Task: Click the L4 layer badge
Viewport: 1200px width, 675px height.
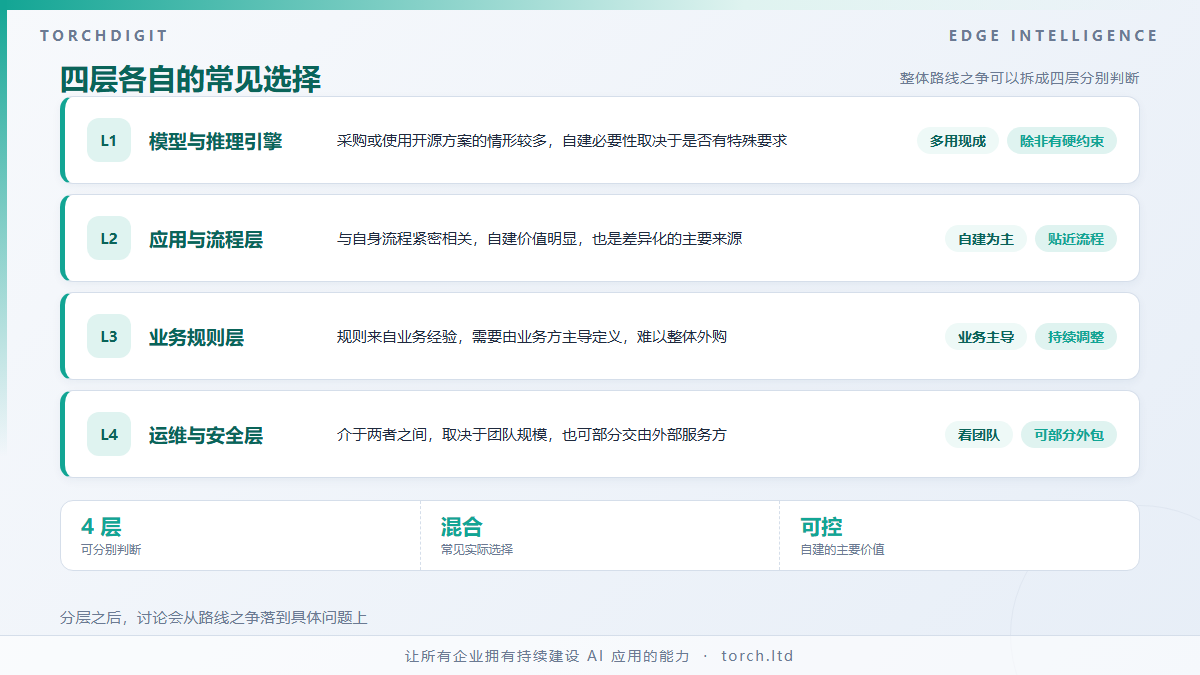Action: (109, 435)
